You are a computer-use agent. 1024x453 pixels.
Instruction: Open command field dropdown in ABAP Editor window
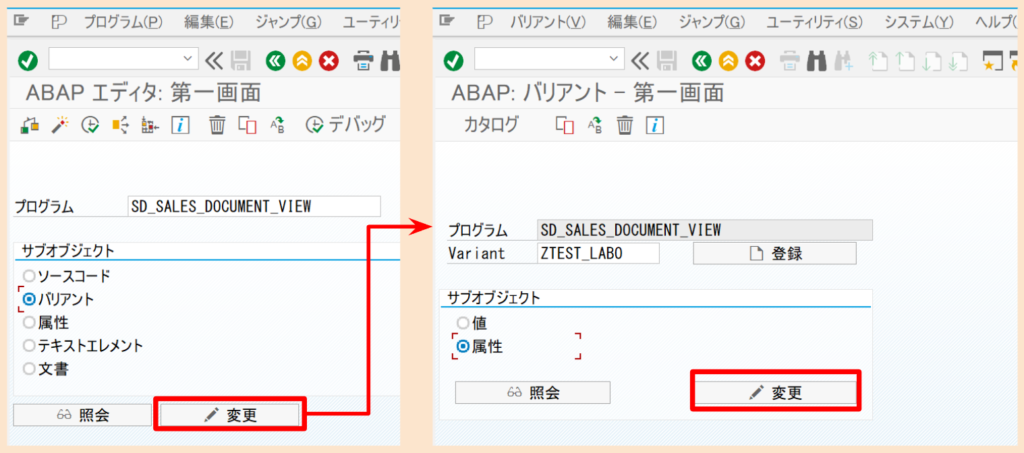pyautogui.click(x=189, y=58)
